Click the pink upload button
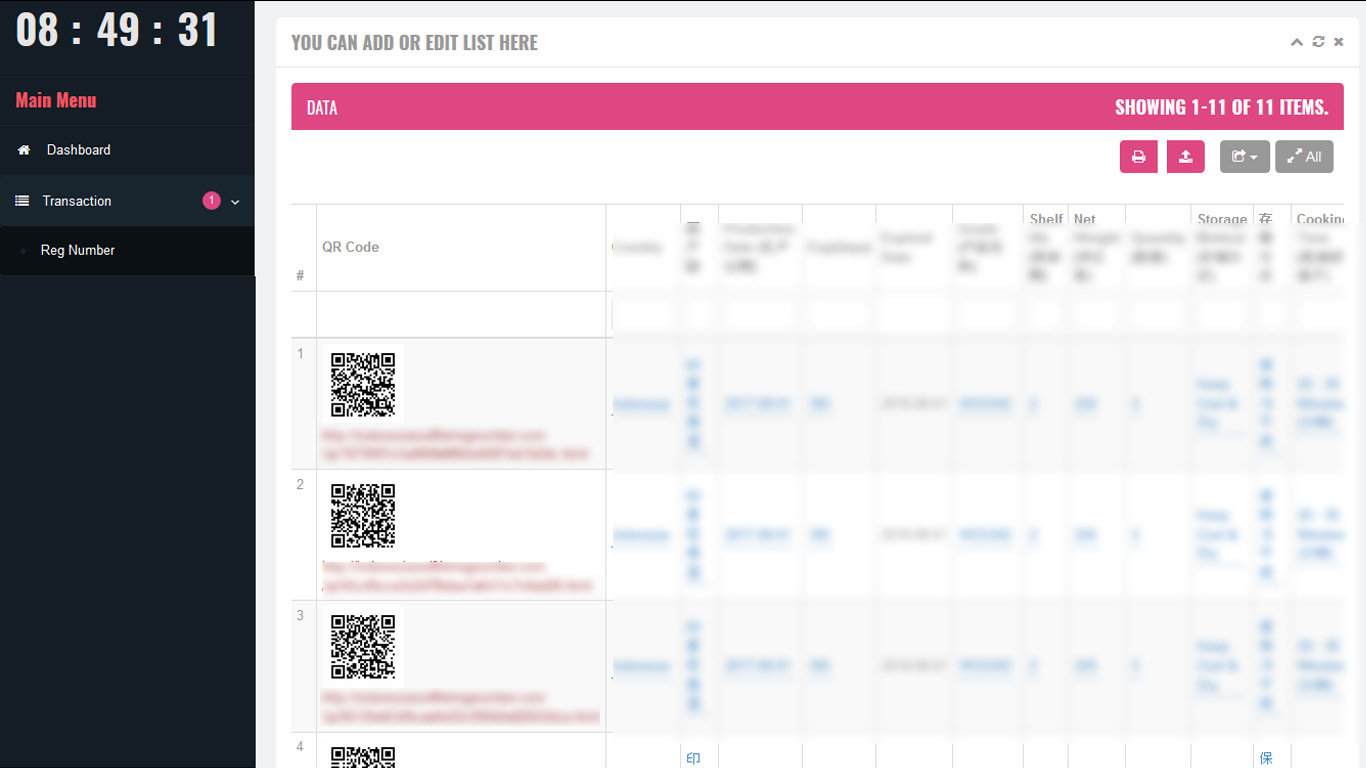 pos(1185,156)
